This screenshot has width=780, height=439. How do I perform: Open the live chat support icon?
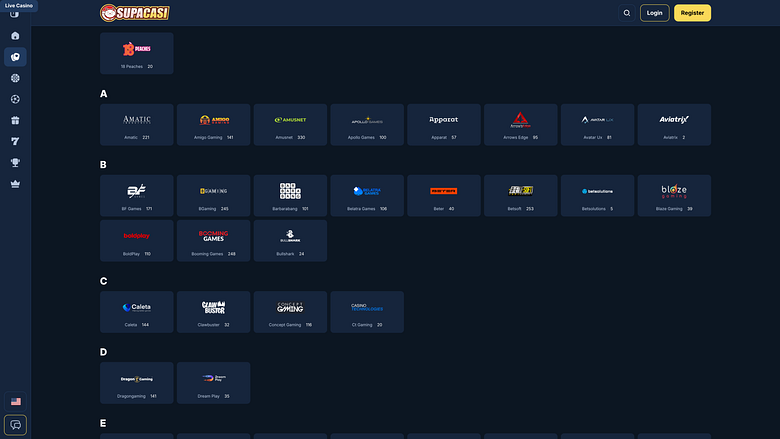coord(15,425)
